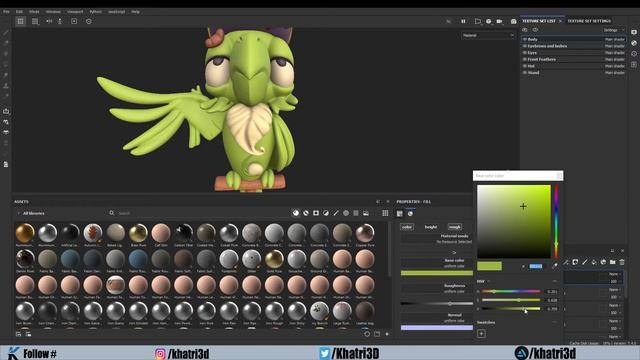Viewport: 640px width, 360px height.
Task: Open the display settings icon on right sidebar
Action: point(634,32)
